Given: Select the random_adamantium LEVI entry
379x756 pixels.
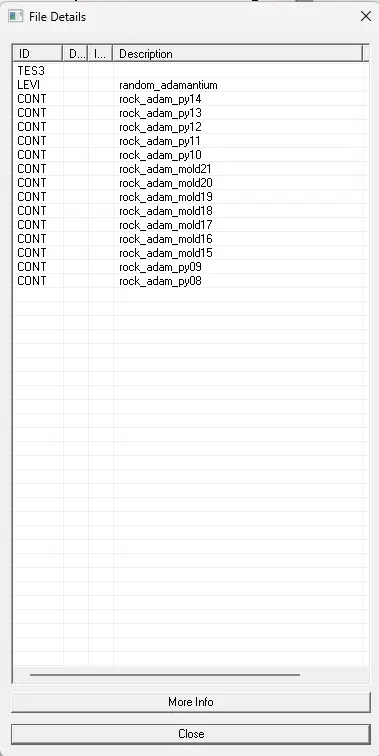Looking at the screenshot, I should pyautogui.click(x=190, y=85).
